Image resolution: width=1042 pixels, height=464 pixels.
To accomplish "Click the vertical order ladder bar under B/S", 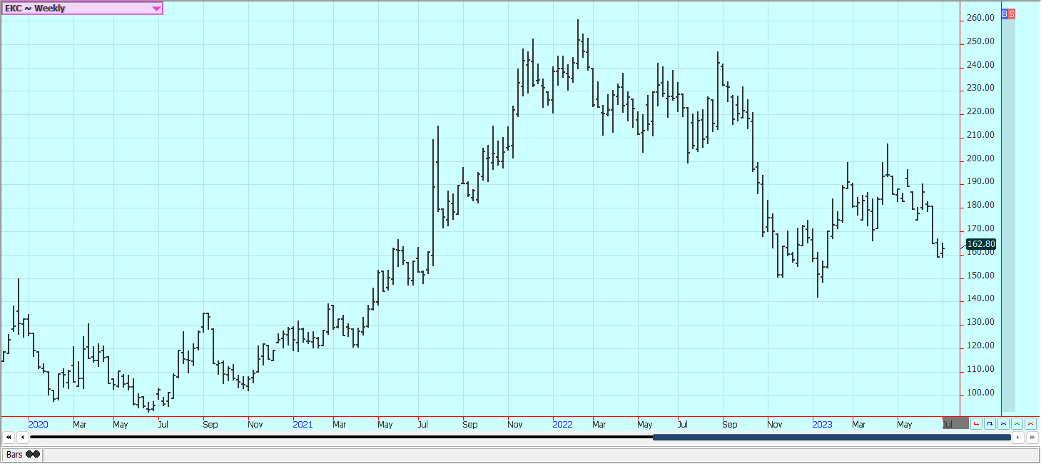I will coord(1009,215).
